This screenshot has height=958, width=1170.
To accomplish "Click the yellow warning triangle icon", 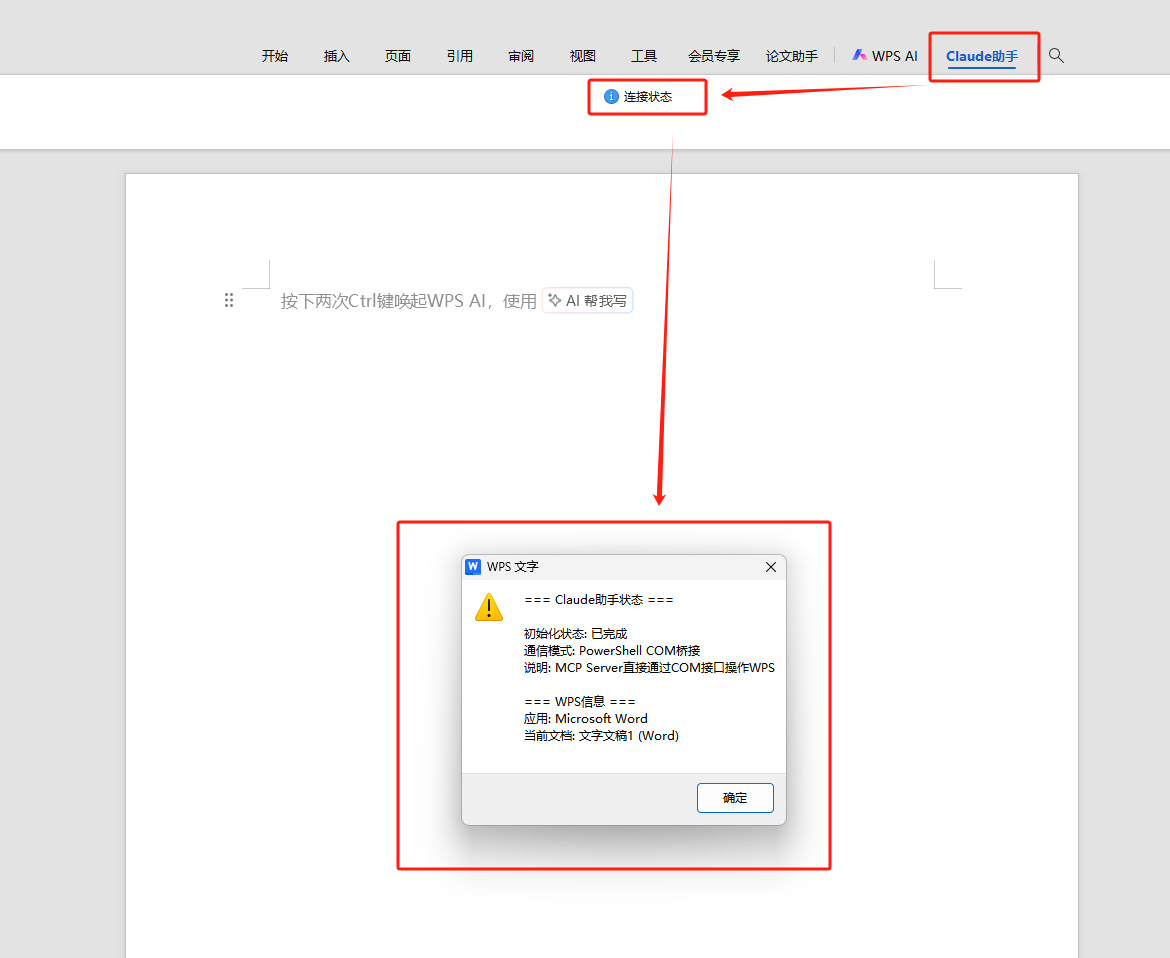I will (489, 607).
